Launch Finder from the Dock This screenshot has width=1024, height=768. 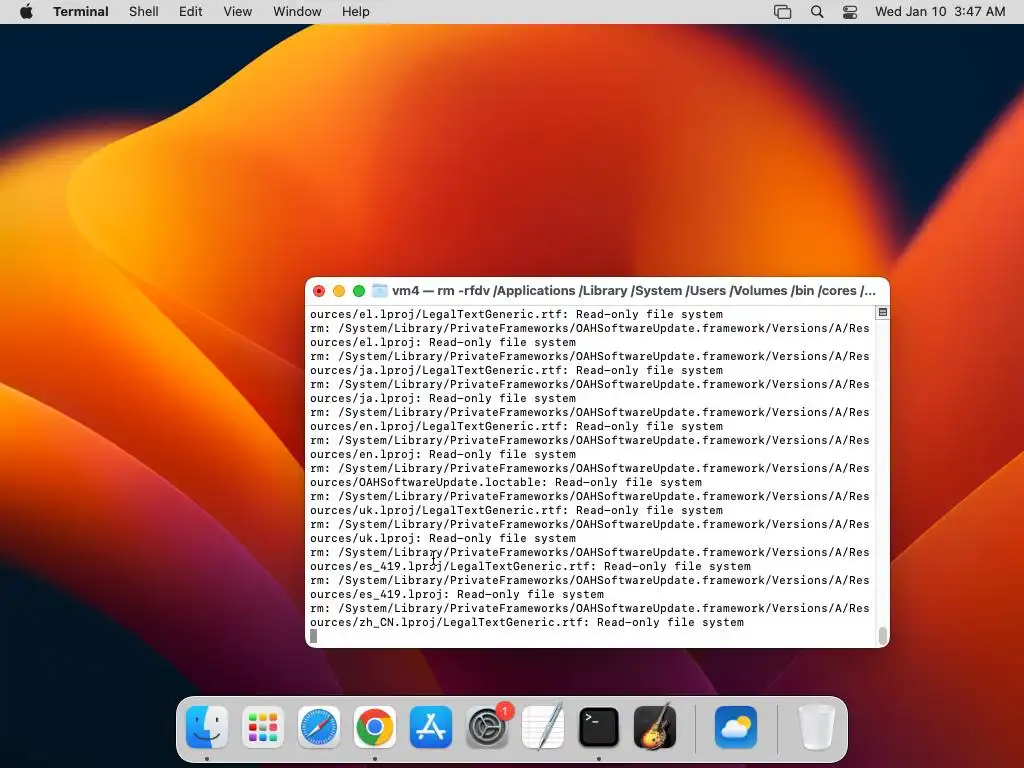click(207, 727)
